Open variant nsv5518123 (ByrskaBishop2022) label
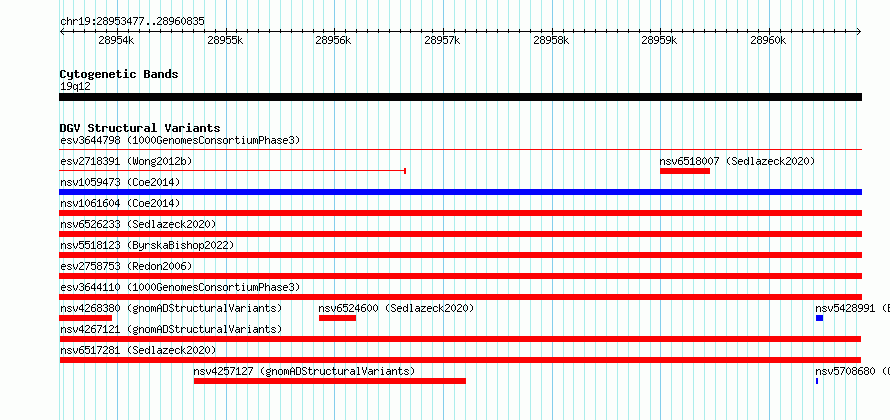Screen dimensions: 890x420 147,246
